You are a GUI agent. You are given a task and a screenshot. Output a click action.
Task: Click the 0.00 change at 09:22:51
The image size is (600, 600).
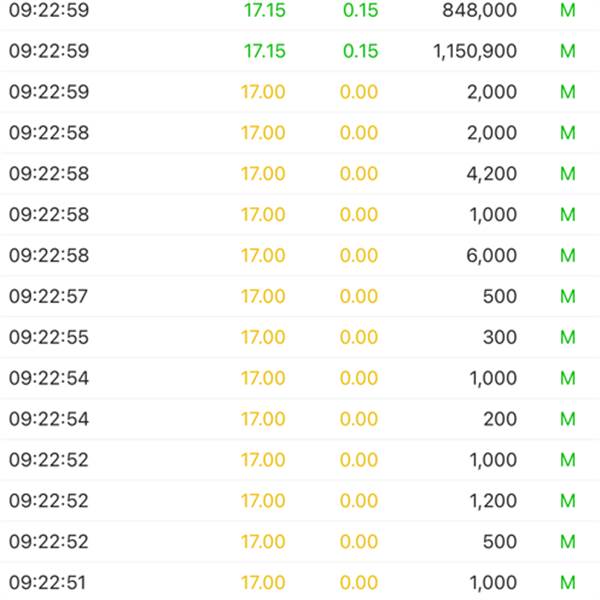(359, 583)
